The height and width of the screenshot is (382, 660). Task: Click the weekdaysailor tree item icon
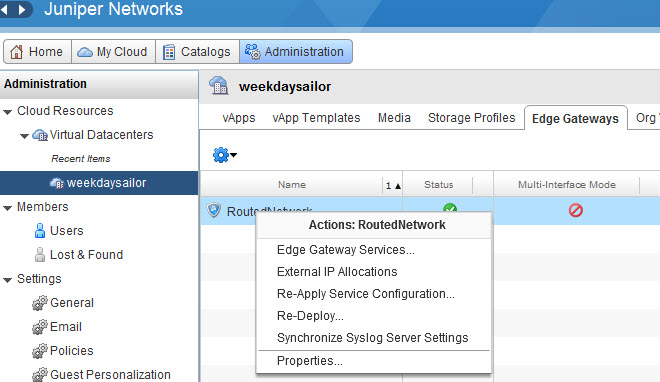tap(57, 183)
